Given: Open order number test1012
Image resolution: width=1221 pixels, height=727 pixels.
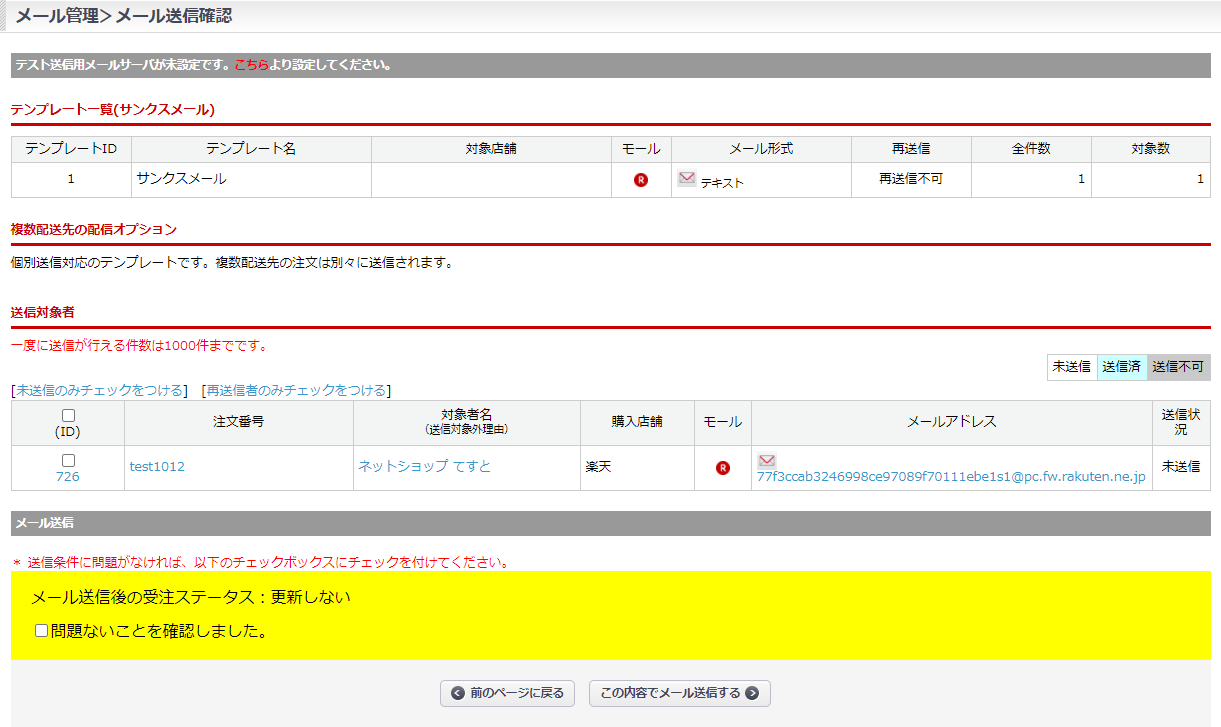Looking at the screenshot, I should click(x=157, y=467).
